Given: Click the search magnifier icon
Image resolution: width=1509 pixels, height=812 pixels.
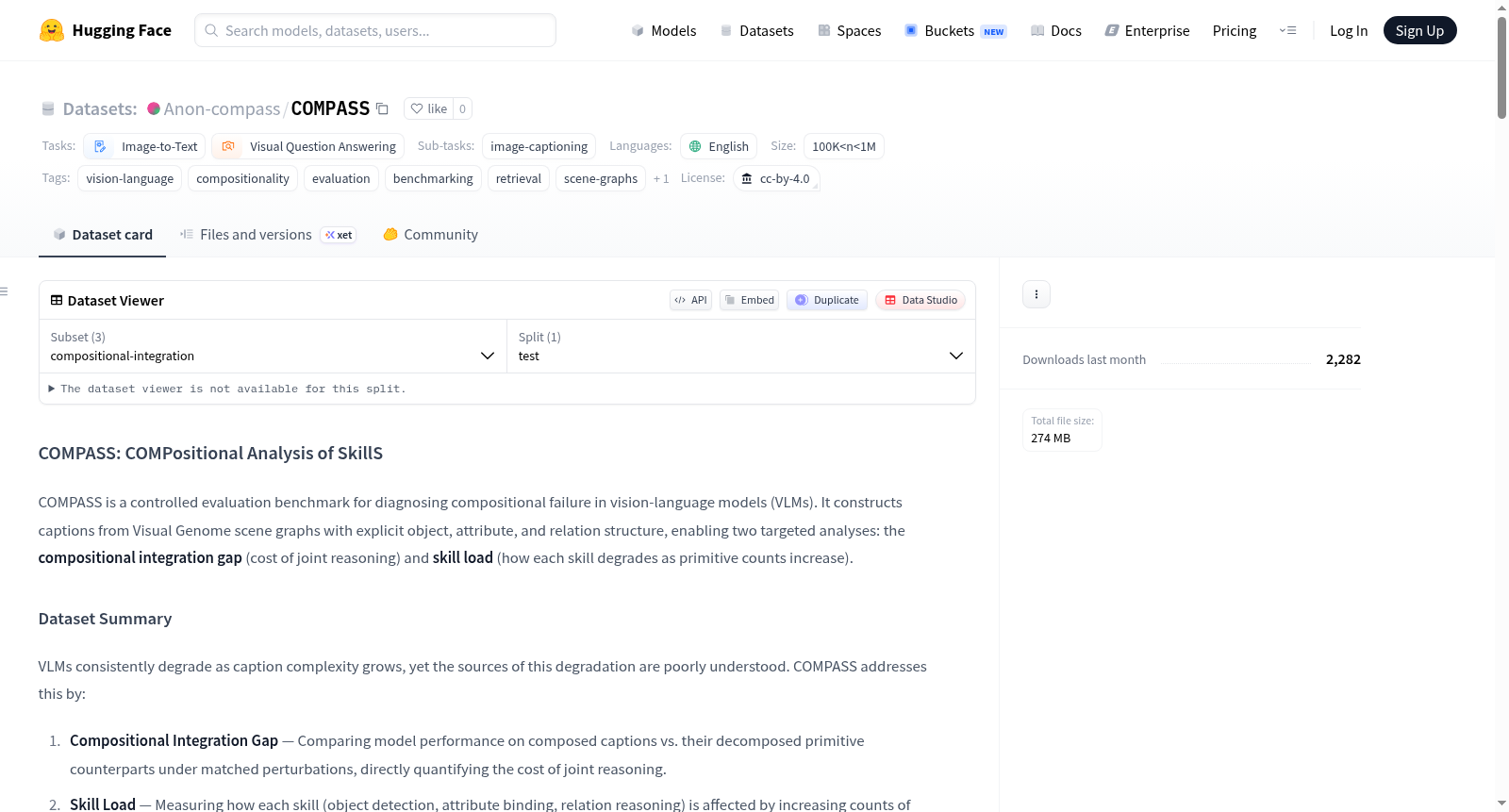Looking at the screenshot, I should click(x=211, y=30).
